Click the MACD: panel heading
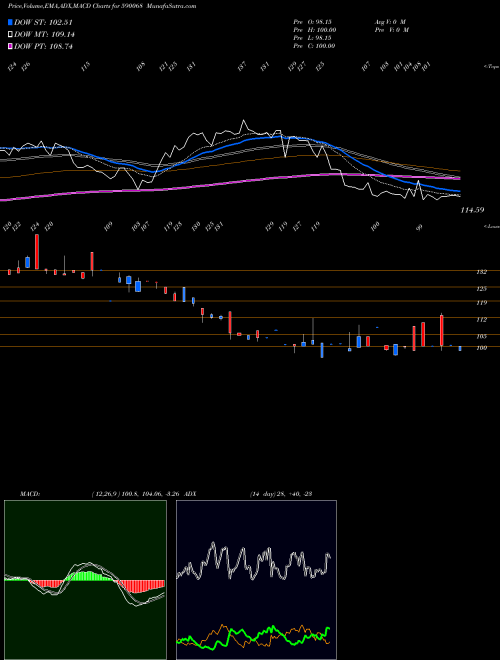 tap(30, 494)
